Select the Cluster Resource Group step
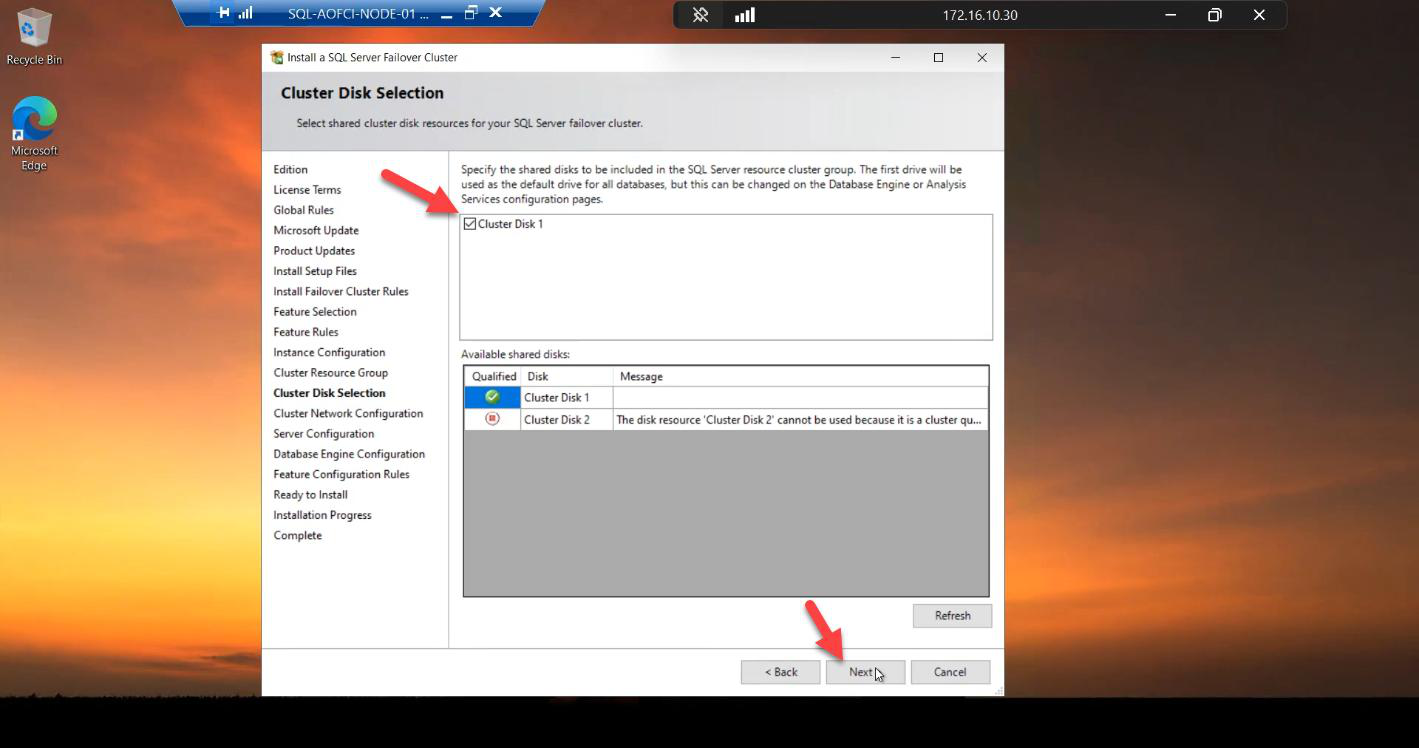This screenshot has width=1419, height=748. [330, 373]
